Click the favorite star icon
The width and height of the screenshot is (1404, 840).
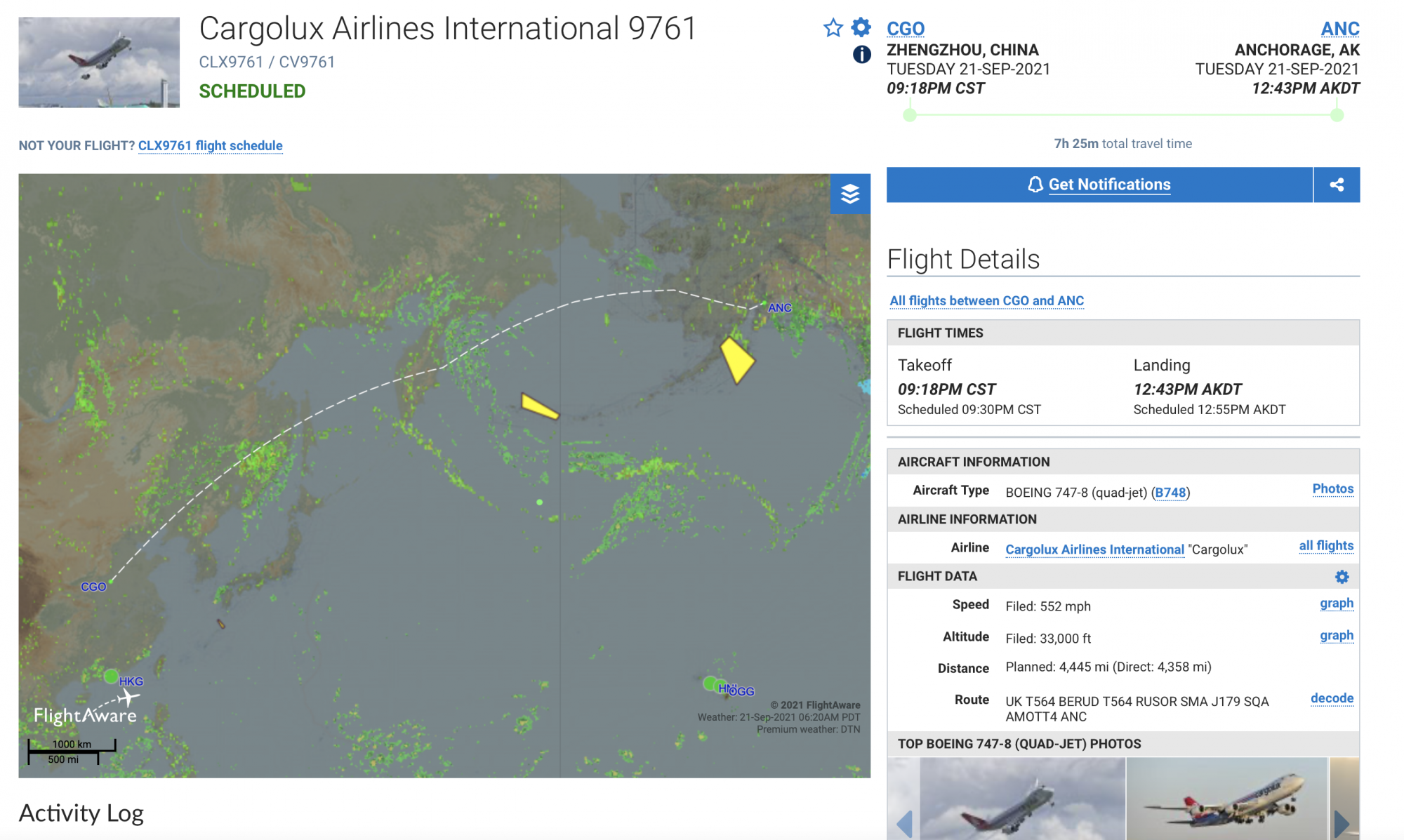coord(833,28)
